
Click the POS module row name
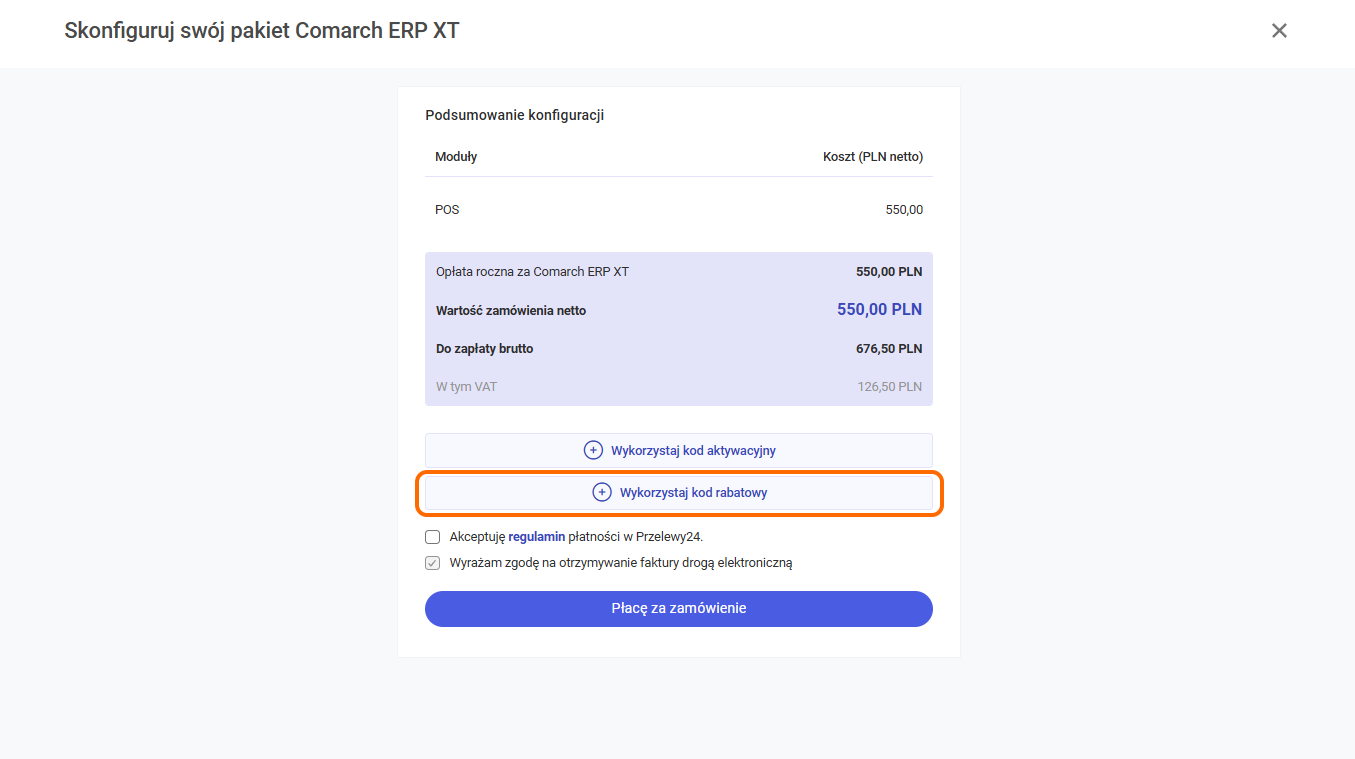click(447, 210)
